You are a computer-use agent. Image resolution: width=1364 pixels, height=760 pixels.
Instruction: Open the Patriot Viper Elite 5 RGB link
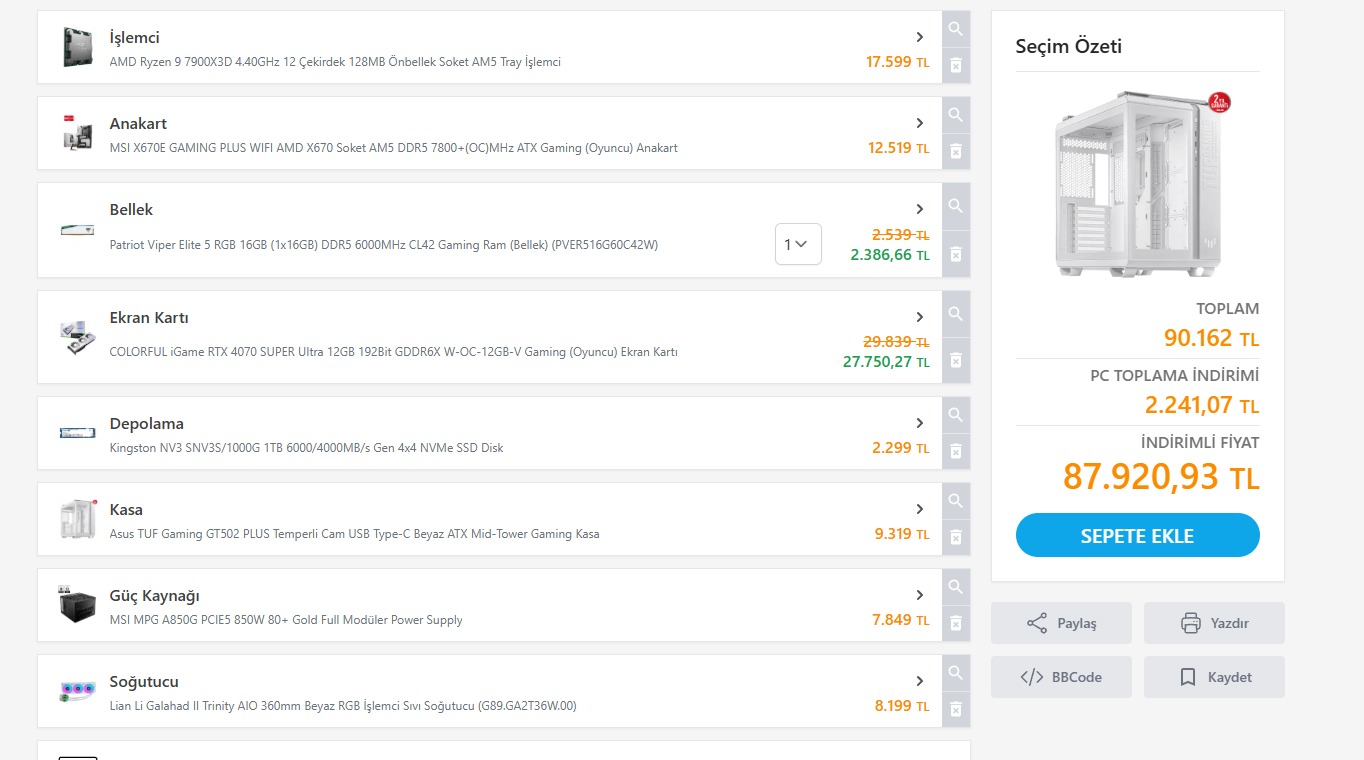pyautogui.click(x=384, y=245)
